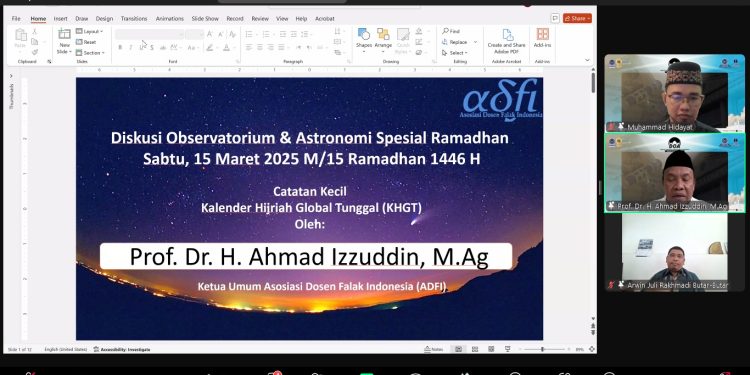Click Create and Share Adobe PDF
The image size is (750, 375).
(507, 41)
